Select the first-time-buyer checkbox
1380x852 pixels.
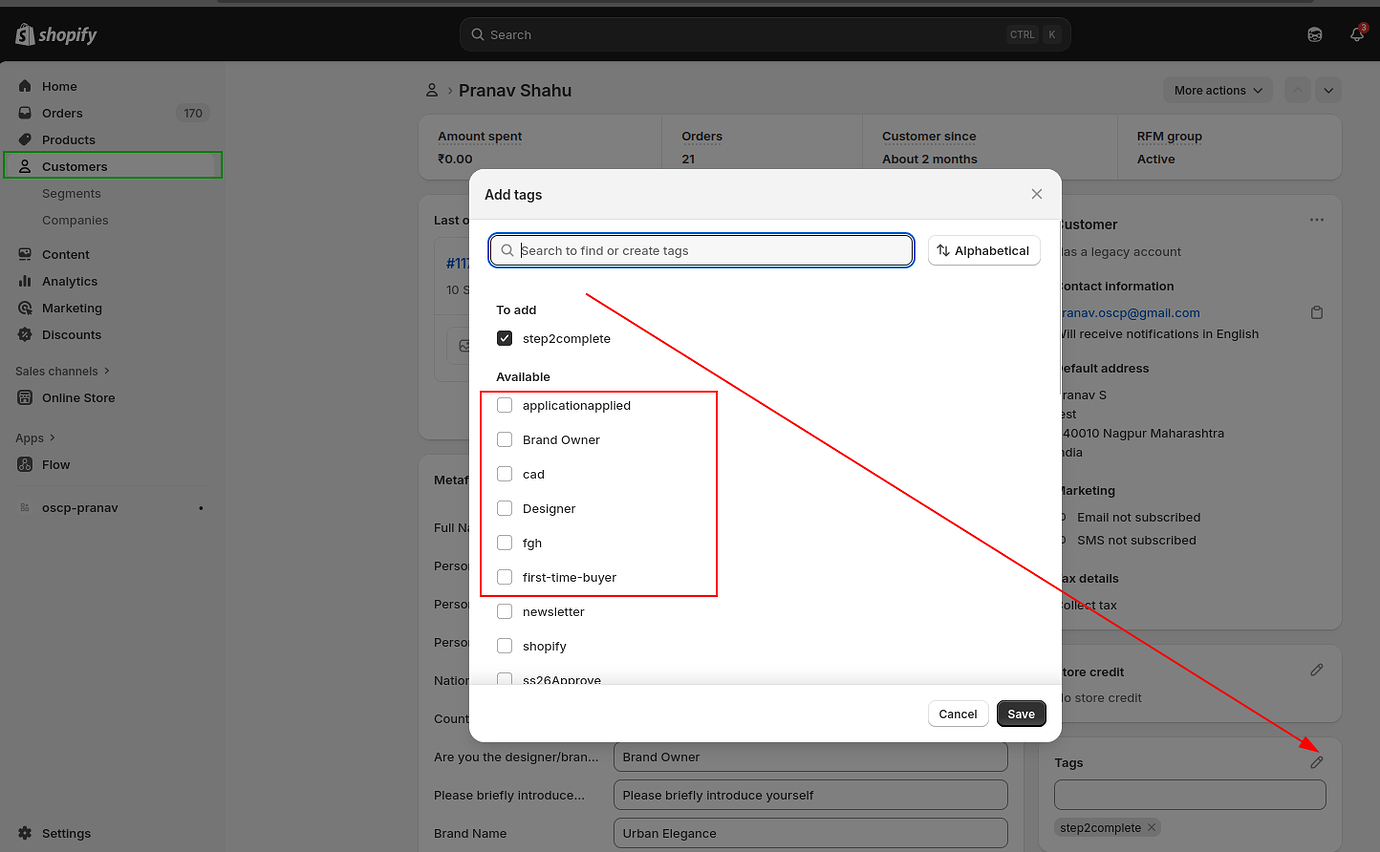[505, 577]
